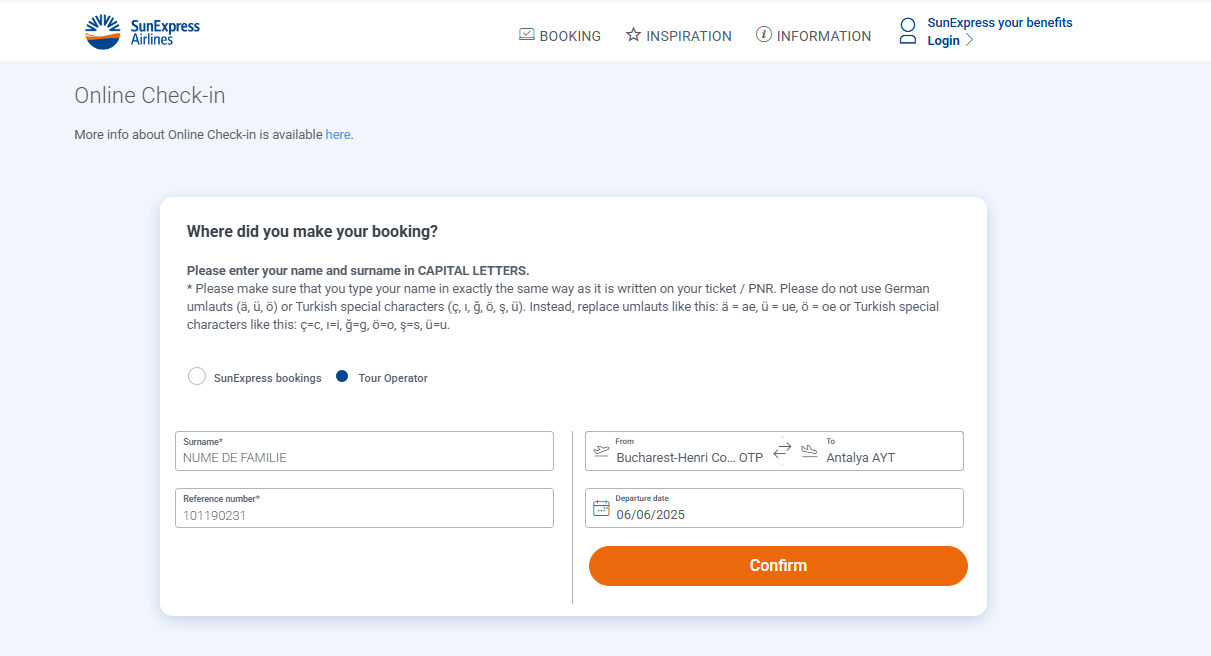Click the departing plane icon in From field

click(601, 450)
